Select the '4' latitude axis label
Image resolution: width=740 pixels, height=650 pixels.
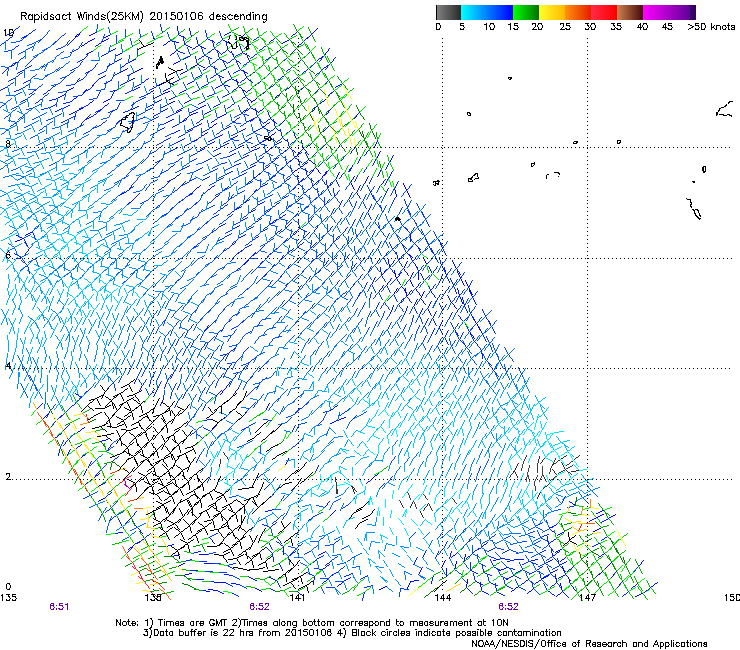point(8,366)
